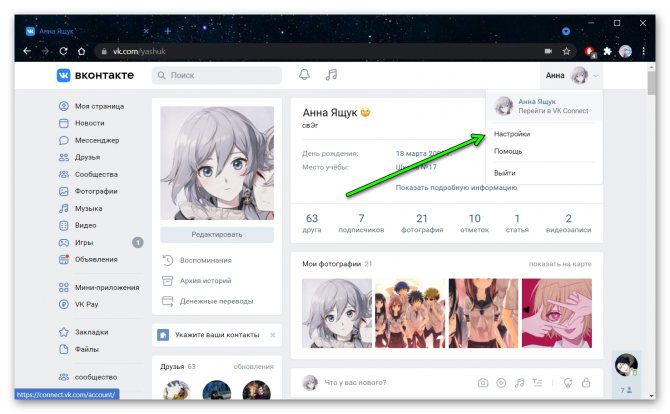Open the pink-background blonde girl photo
The height and width of the screenshot is (414, 670).
coord(557,313)
